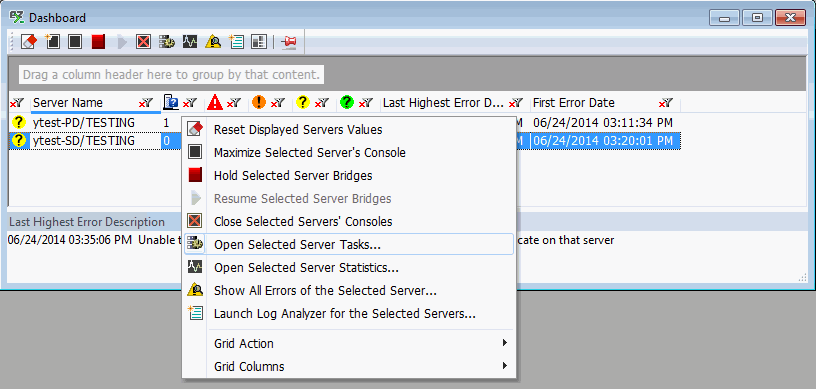816x389 pixels.
Task: Click the red Hold Bridges toolbar icon
Action: pos(98,42)
